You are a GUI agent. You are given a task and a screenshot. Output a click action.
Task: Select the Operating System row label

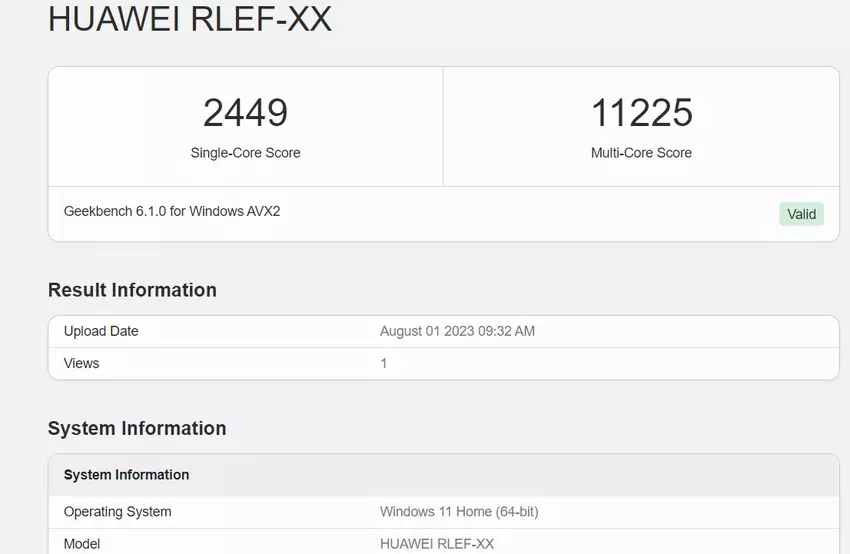[117, 512]
